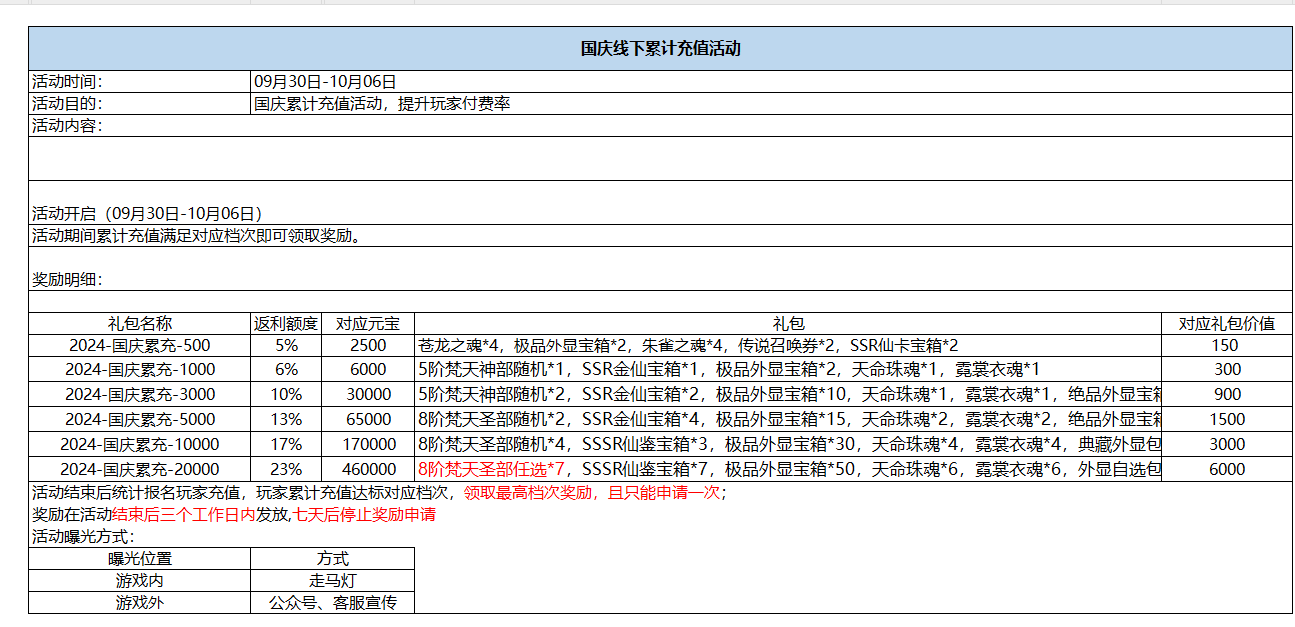Screen dimensions: 1295x627
Task: Select cell 2024-国庆累充-500
Action: [139, 345]
